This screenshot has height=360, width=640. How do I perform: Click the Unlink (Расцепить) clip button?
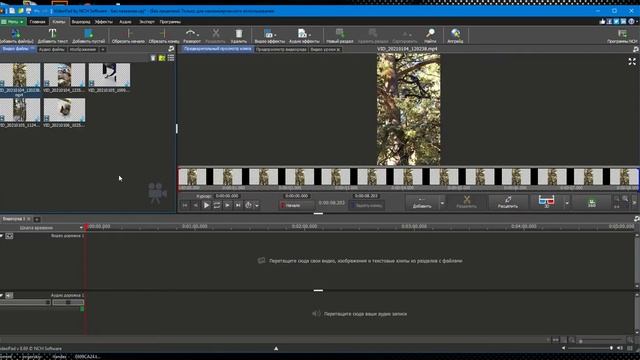(507, 202)
